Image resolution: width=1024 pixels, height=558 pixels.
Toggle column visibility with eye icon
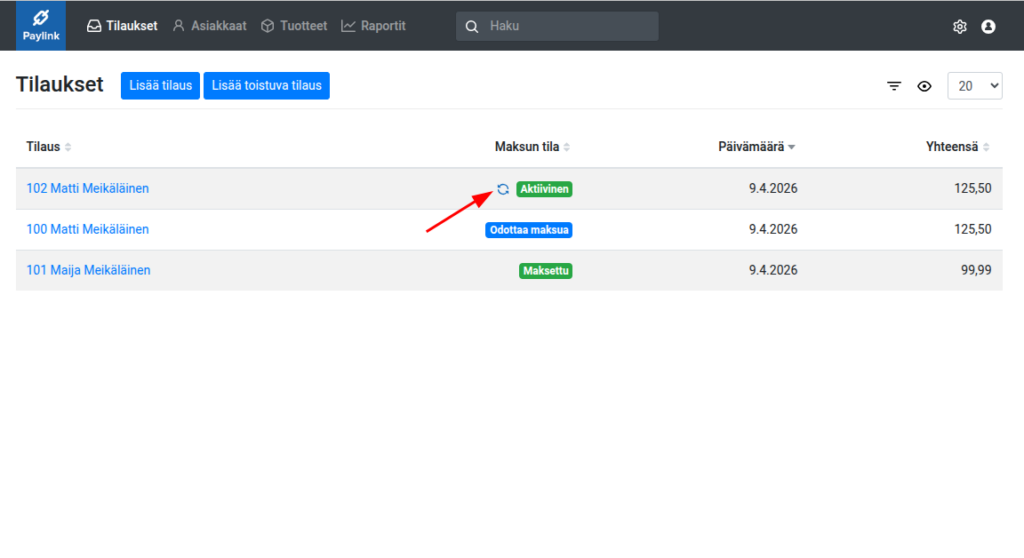coord(925,86)
